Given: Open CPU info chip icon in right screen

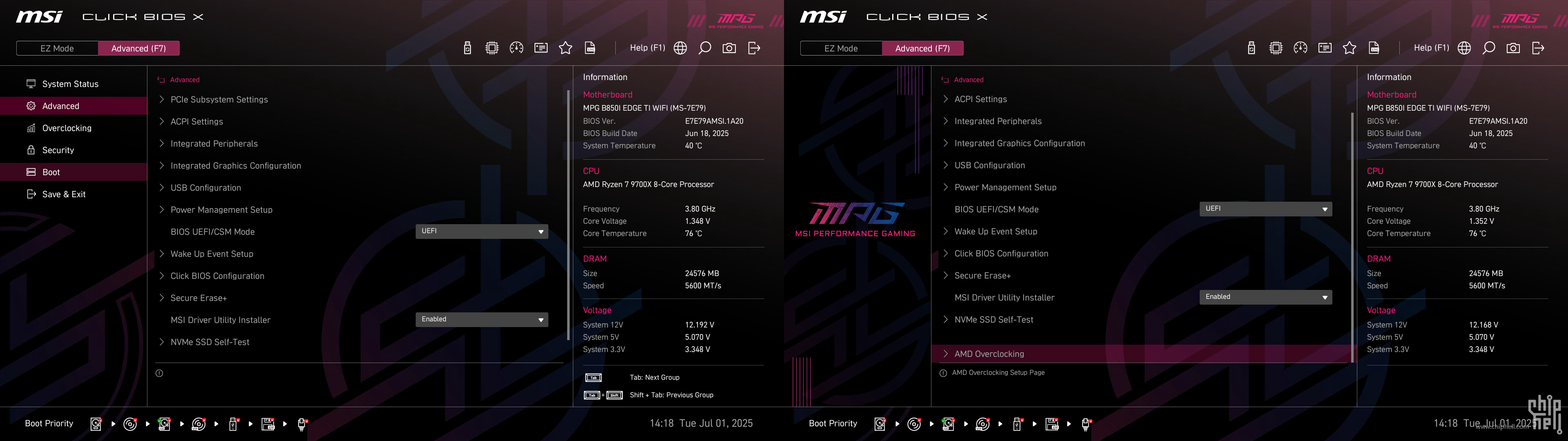Looking at the screenshot, I should [1276, 48].
